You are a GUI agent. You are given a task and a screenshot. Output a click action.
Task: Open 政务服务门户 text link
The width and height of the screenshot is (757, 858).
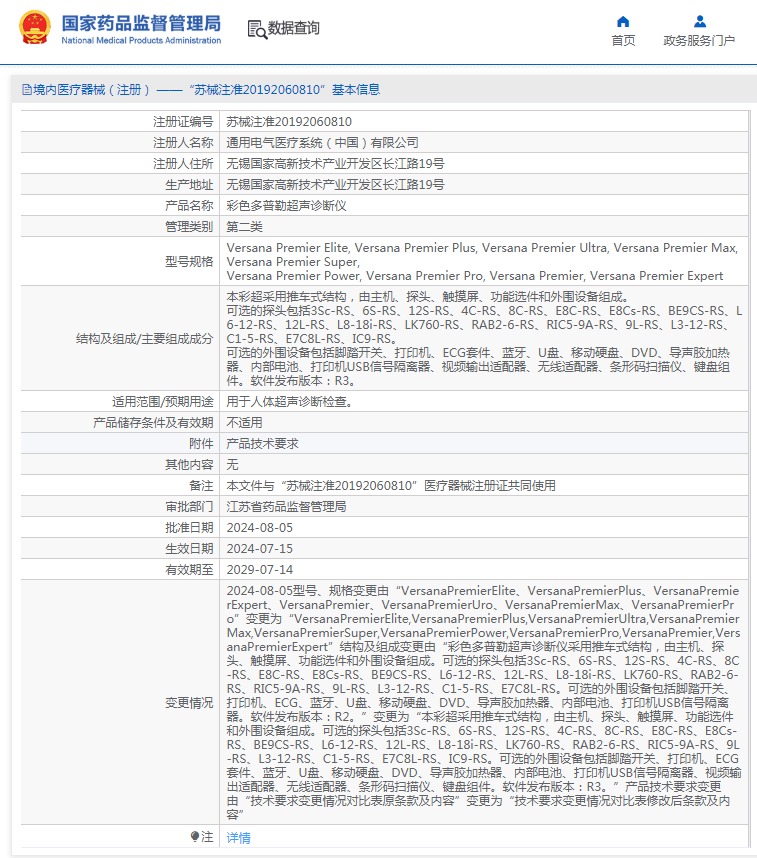[699, 41]
